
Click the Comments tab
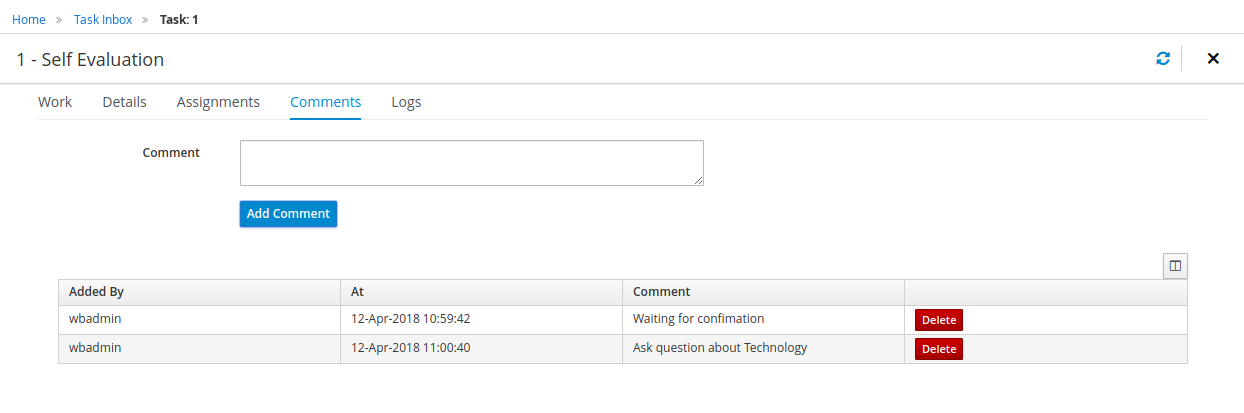325,102
